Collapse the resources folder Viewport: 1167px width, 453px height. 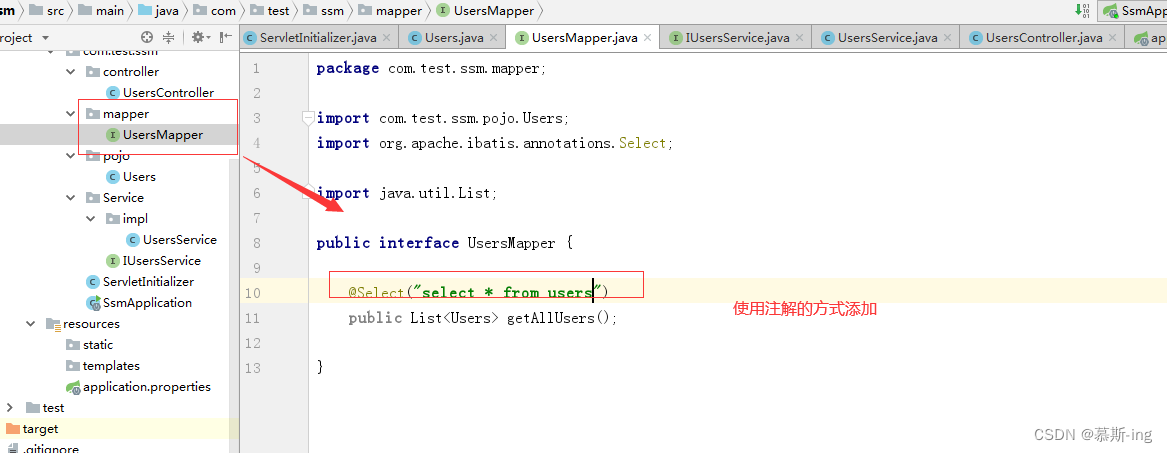click(x=31, y=324)
